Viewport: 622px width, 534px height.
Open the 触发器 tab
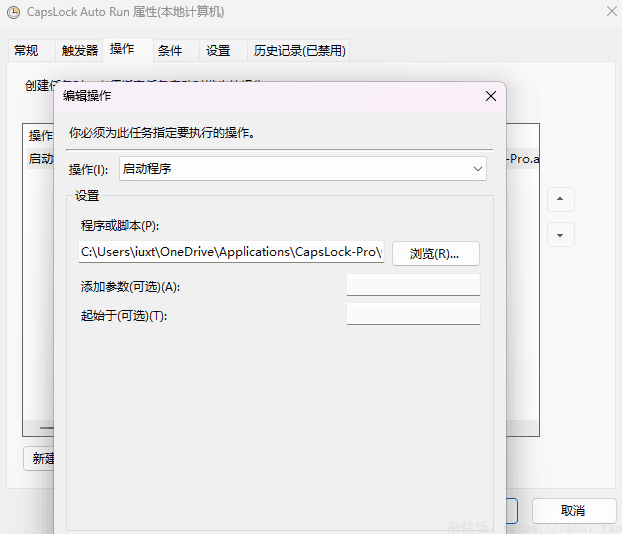[79, 51]
